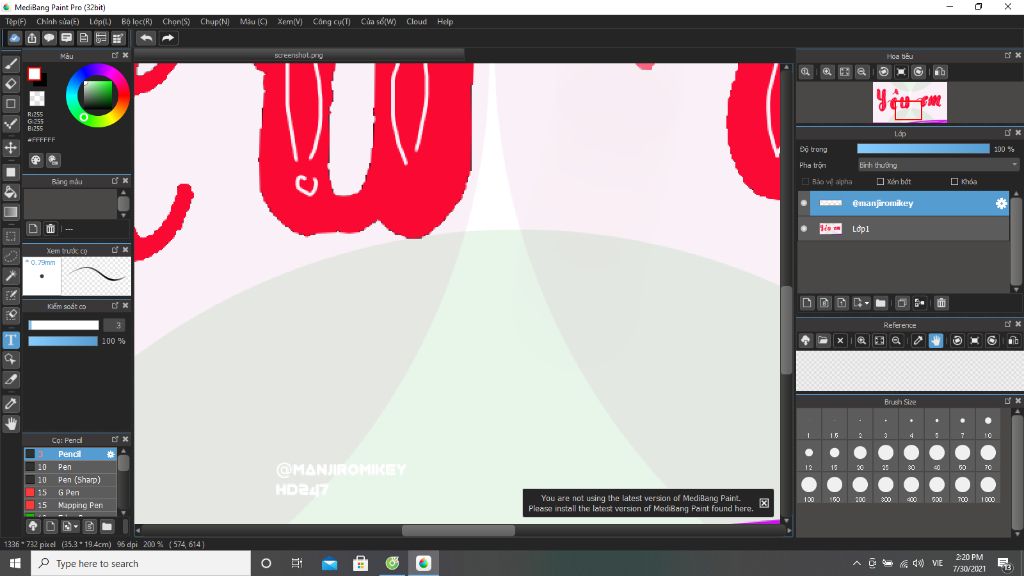Open reference image with folder icon
The image size is (1024, 576).
click(x=823, y=340)
